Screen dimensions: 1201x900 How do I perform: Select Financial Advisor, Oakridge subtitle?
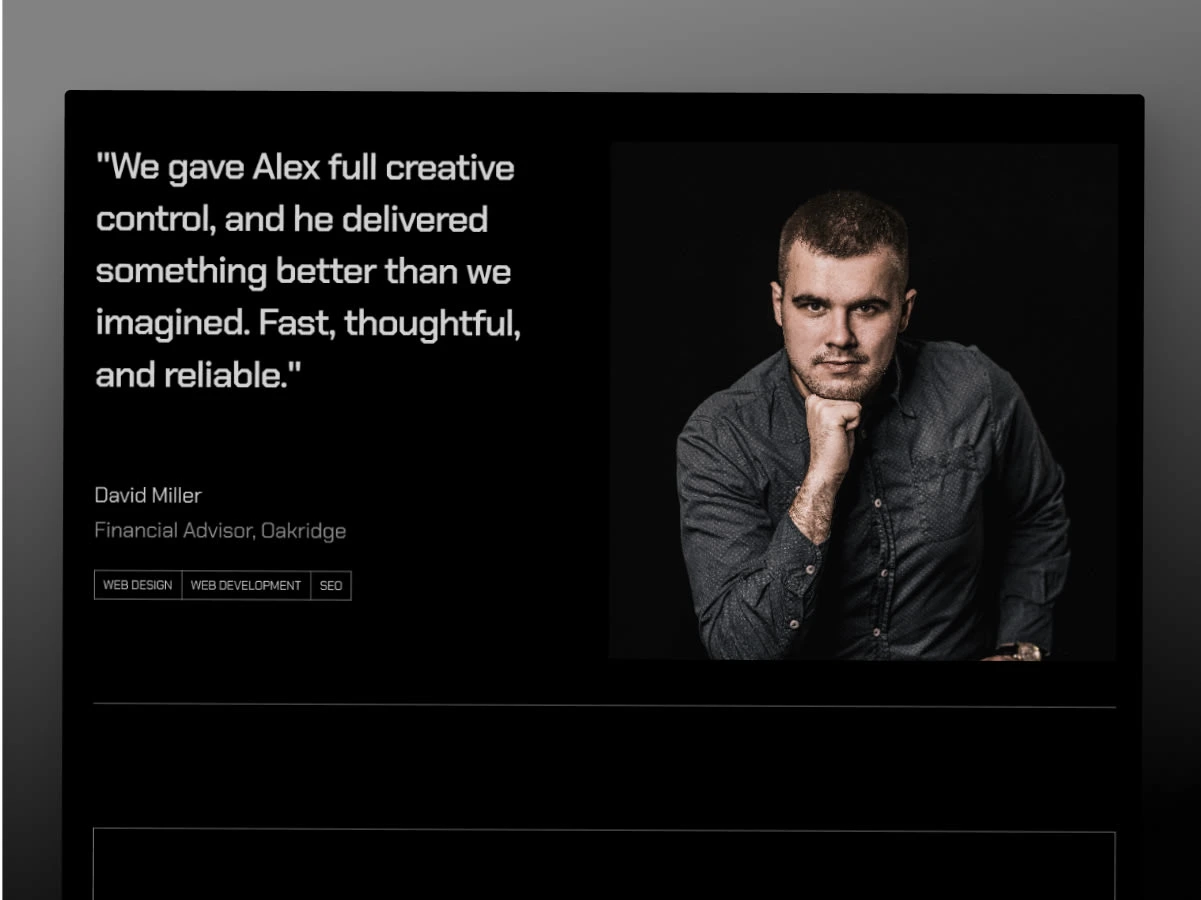click(220, 530)
